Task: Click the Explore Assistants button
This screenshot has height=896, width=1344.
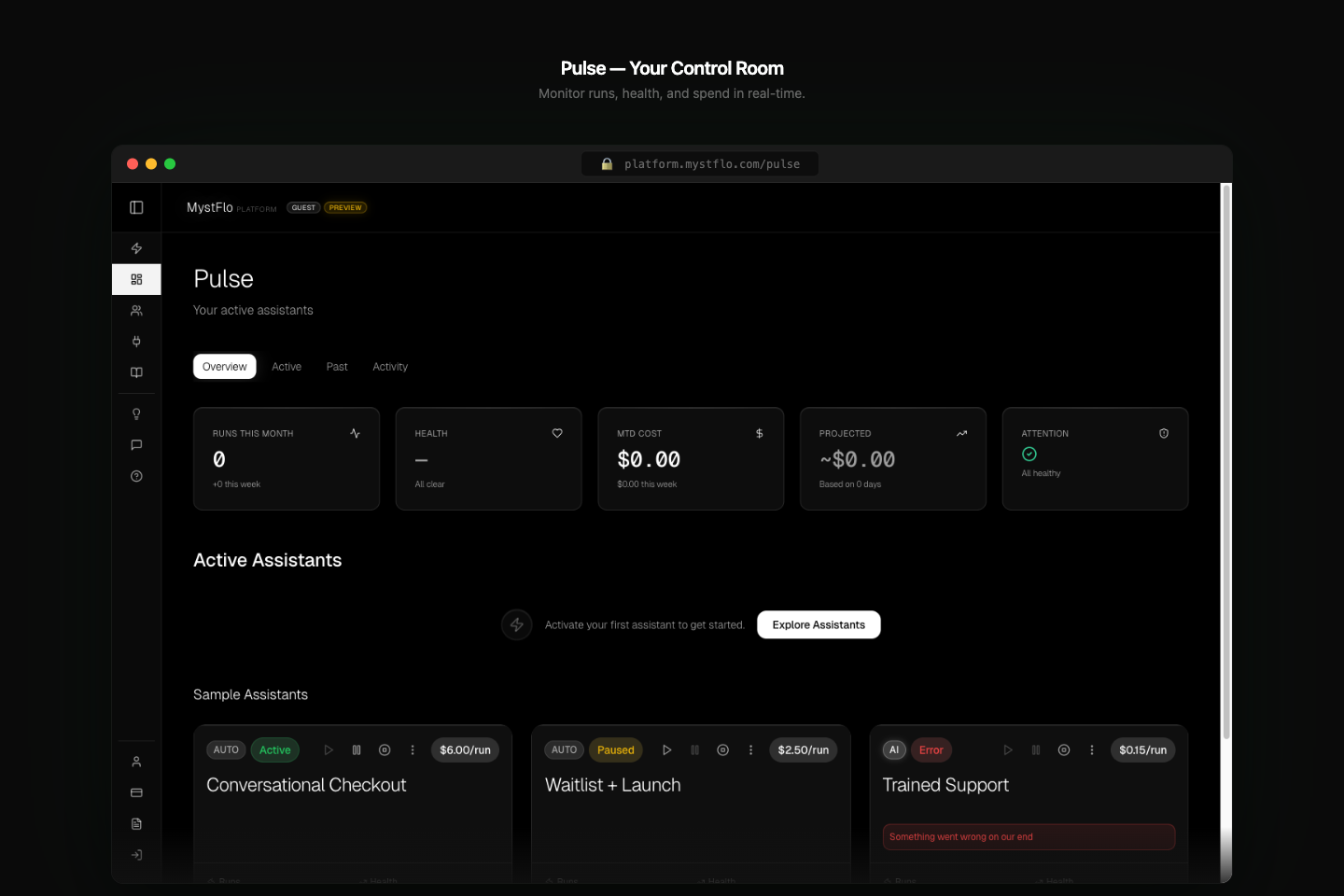Action: 819,624
